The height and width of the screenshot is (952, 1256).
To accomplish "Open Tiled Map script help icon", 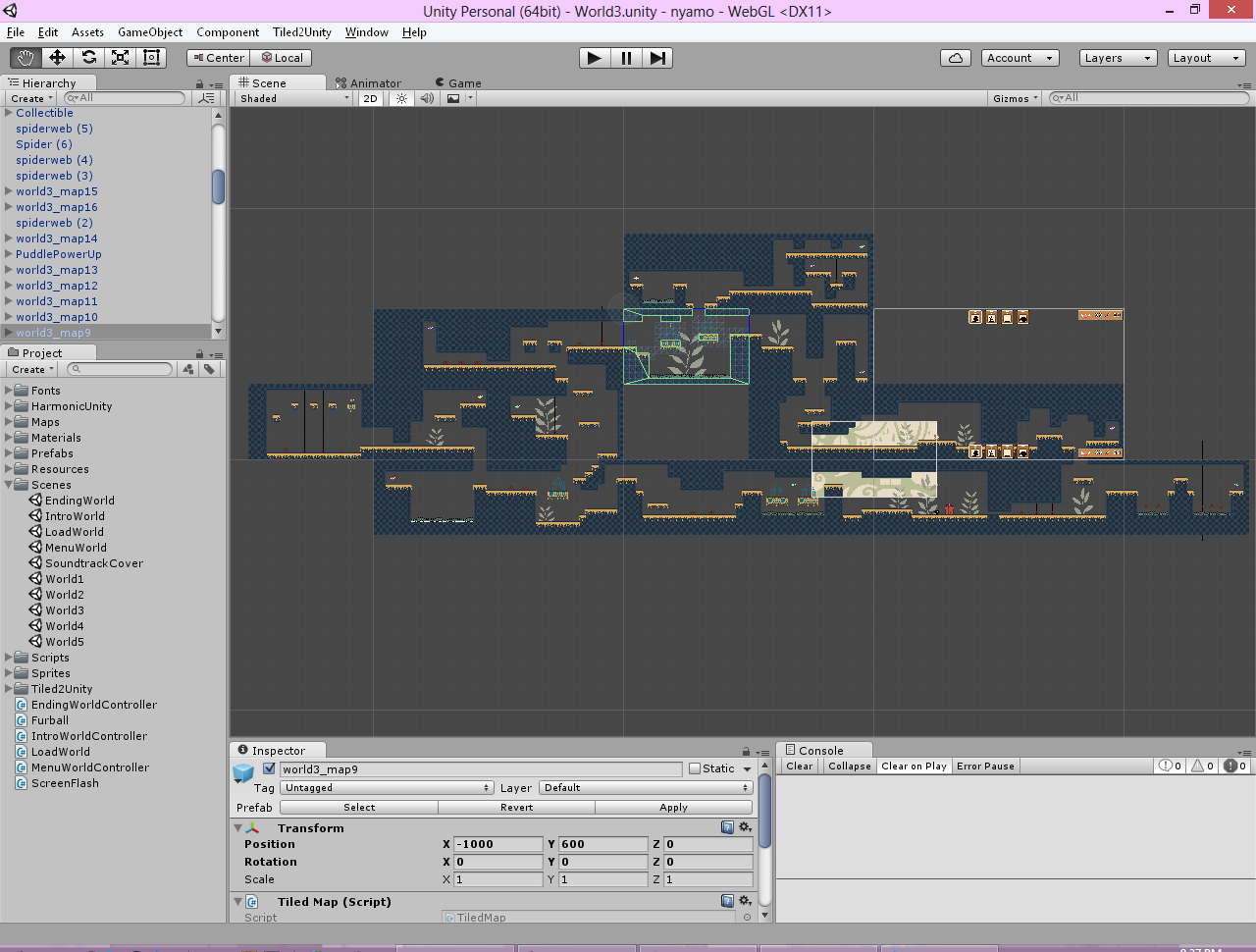I will [727, 901].
